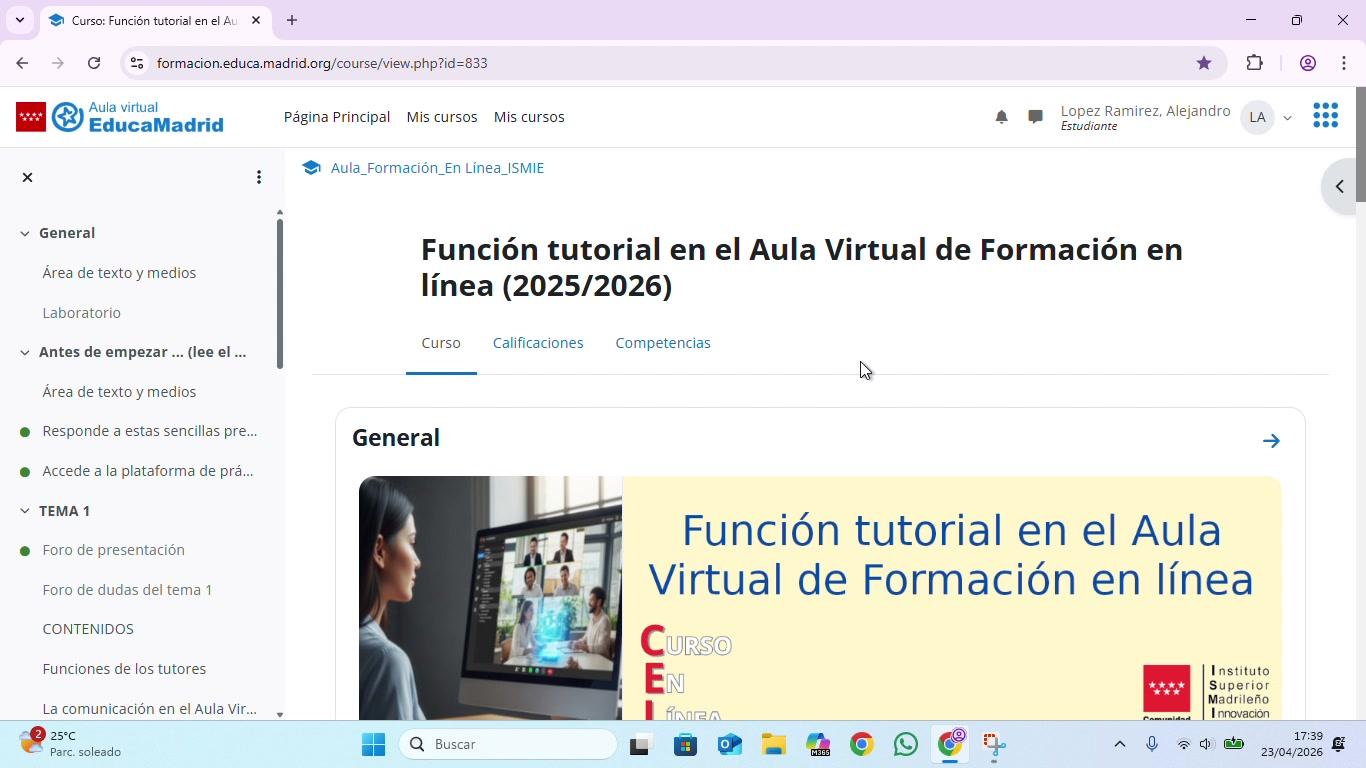Image resolution: width=1366 pixels, height=768 pixels.
Task: Go to Página Principal in the top menu
Action: (337, 117)
